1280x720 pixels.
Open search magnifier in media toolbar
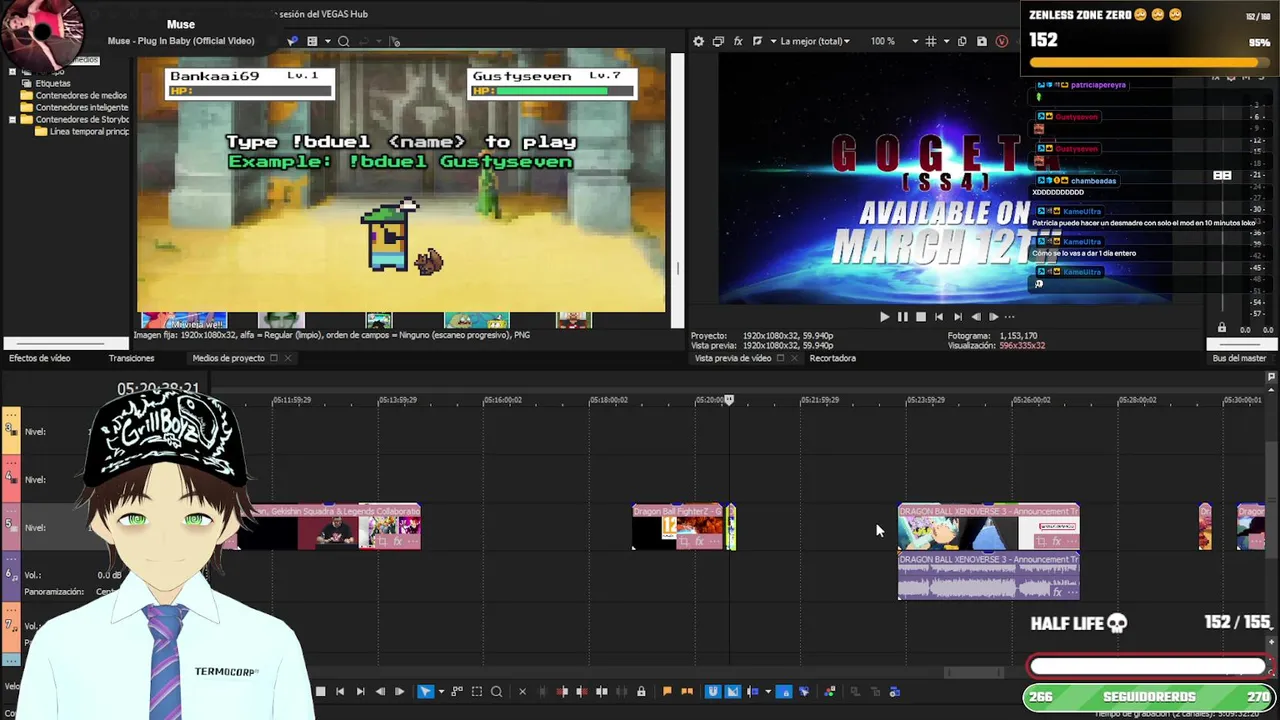(343, 41)
